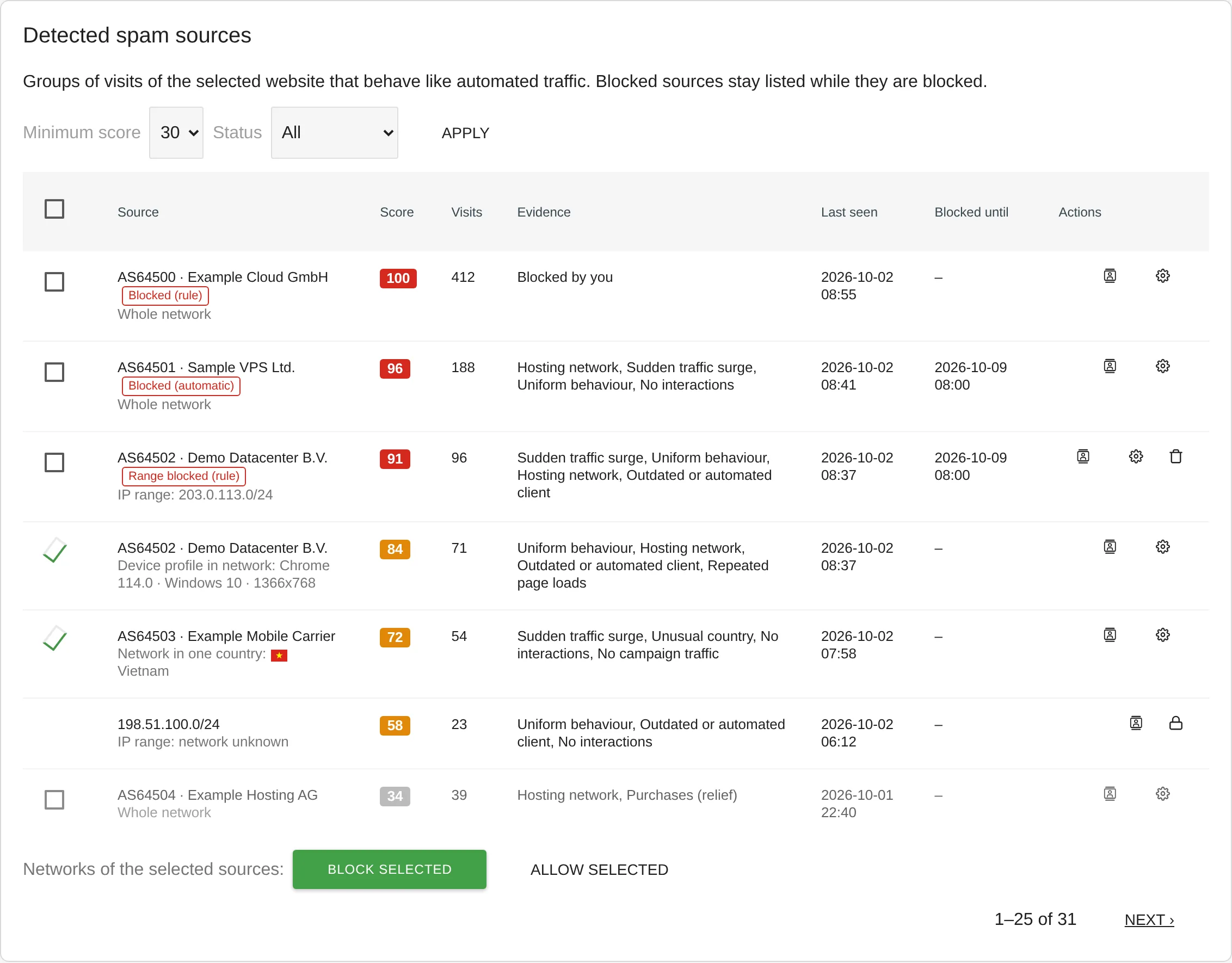Click 'IP range: network unknown' text
The width and height of the screenshot is (1232, 963).
(203, 741)
